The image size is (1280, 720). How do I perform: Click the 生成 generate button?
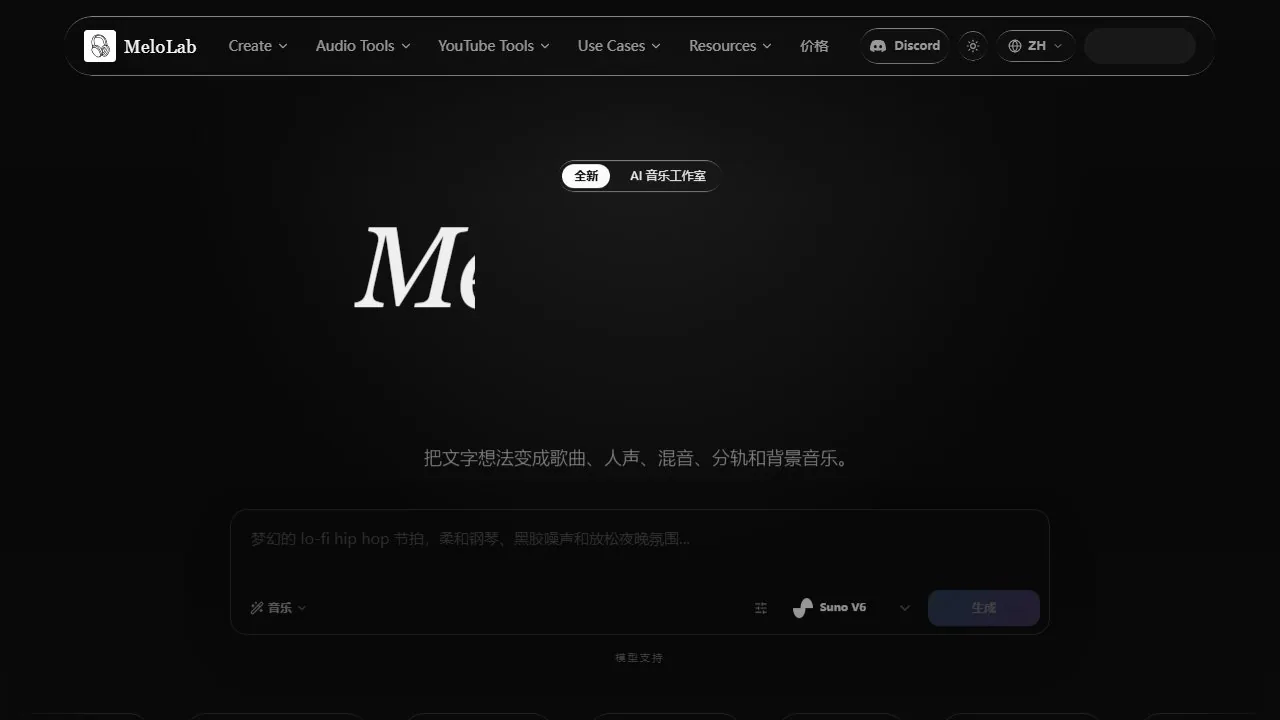[984, 608]
